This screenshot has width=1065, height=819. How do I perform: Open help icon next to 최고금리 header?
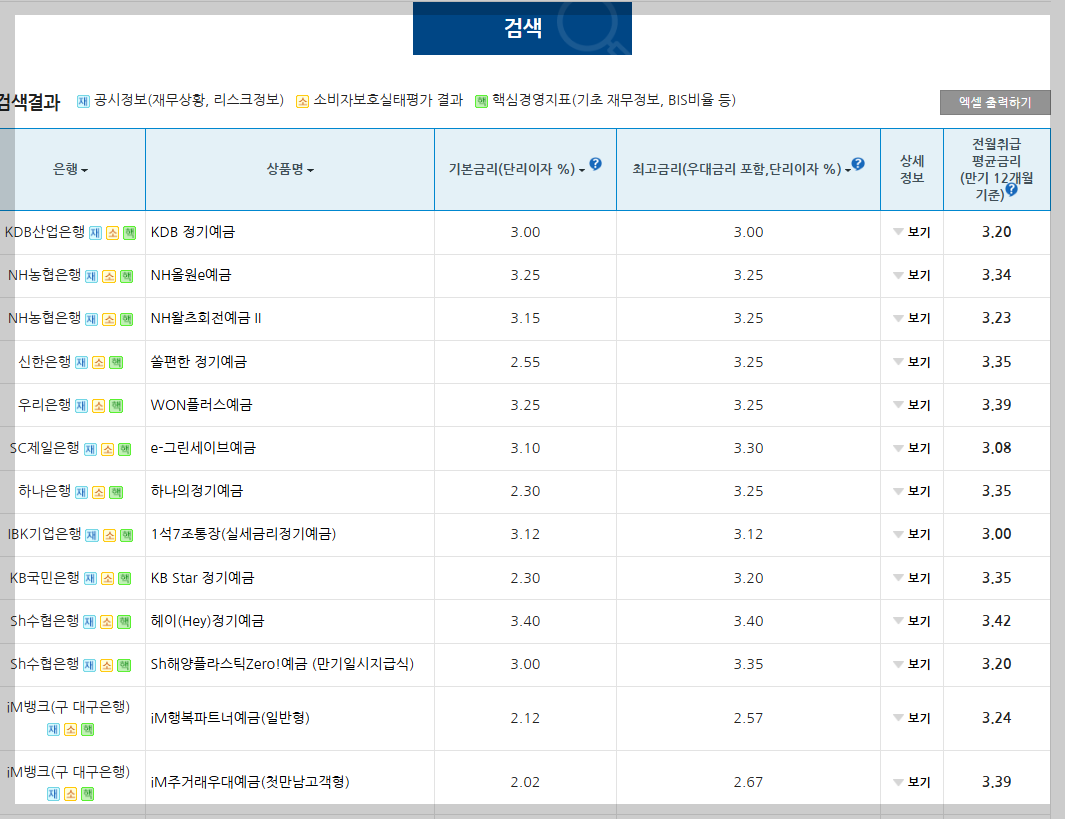(859, 164)
